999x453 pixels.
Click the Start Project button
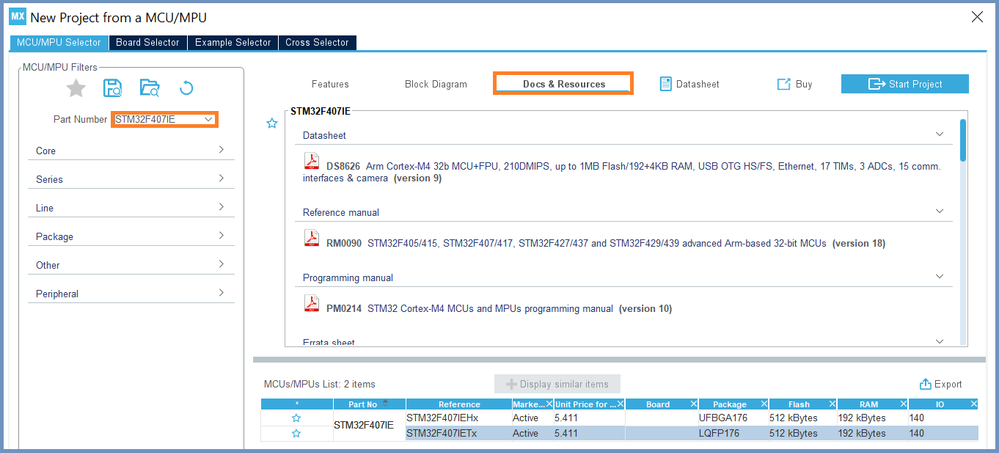point(905,84)
